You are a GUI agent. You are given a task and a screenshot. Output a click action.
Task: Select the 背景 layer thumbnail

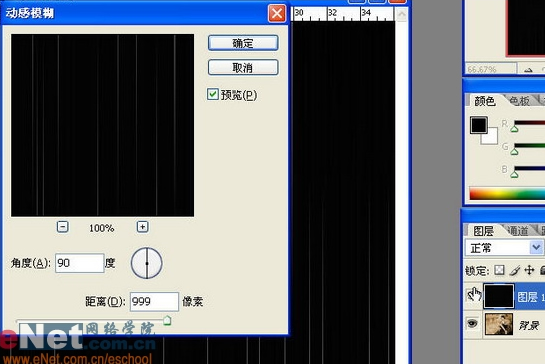pos(499,325)
